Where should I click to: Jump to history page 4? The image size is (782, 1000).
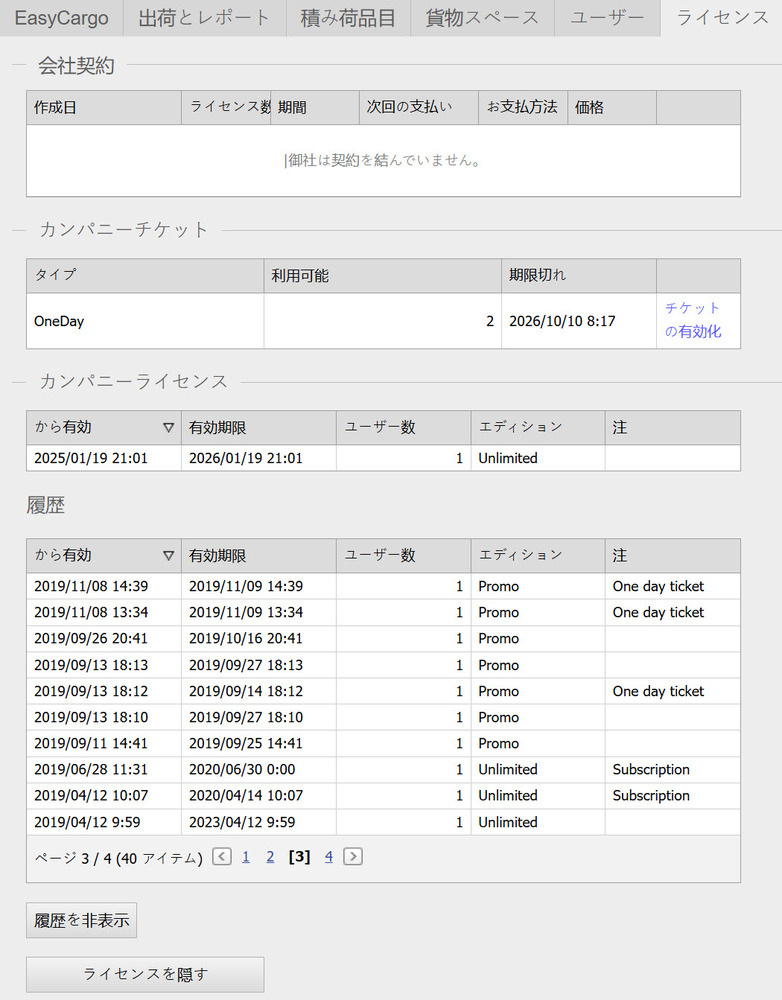coord(328,856)
